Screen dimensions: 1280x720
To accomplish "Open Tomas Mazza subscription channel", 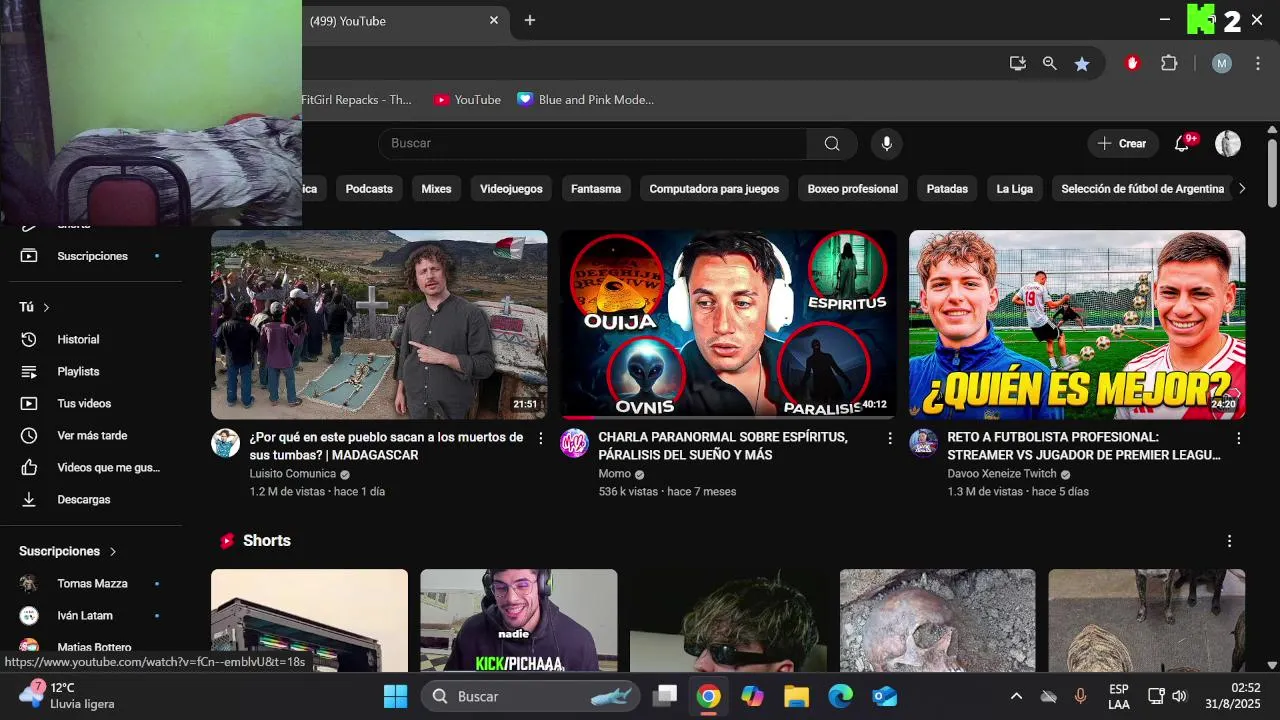I will pyautogui.click(x=92, y=583).
